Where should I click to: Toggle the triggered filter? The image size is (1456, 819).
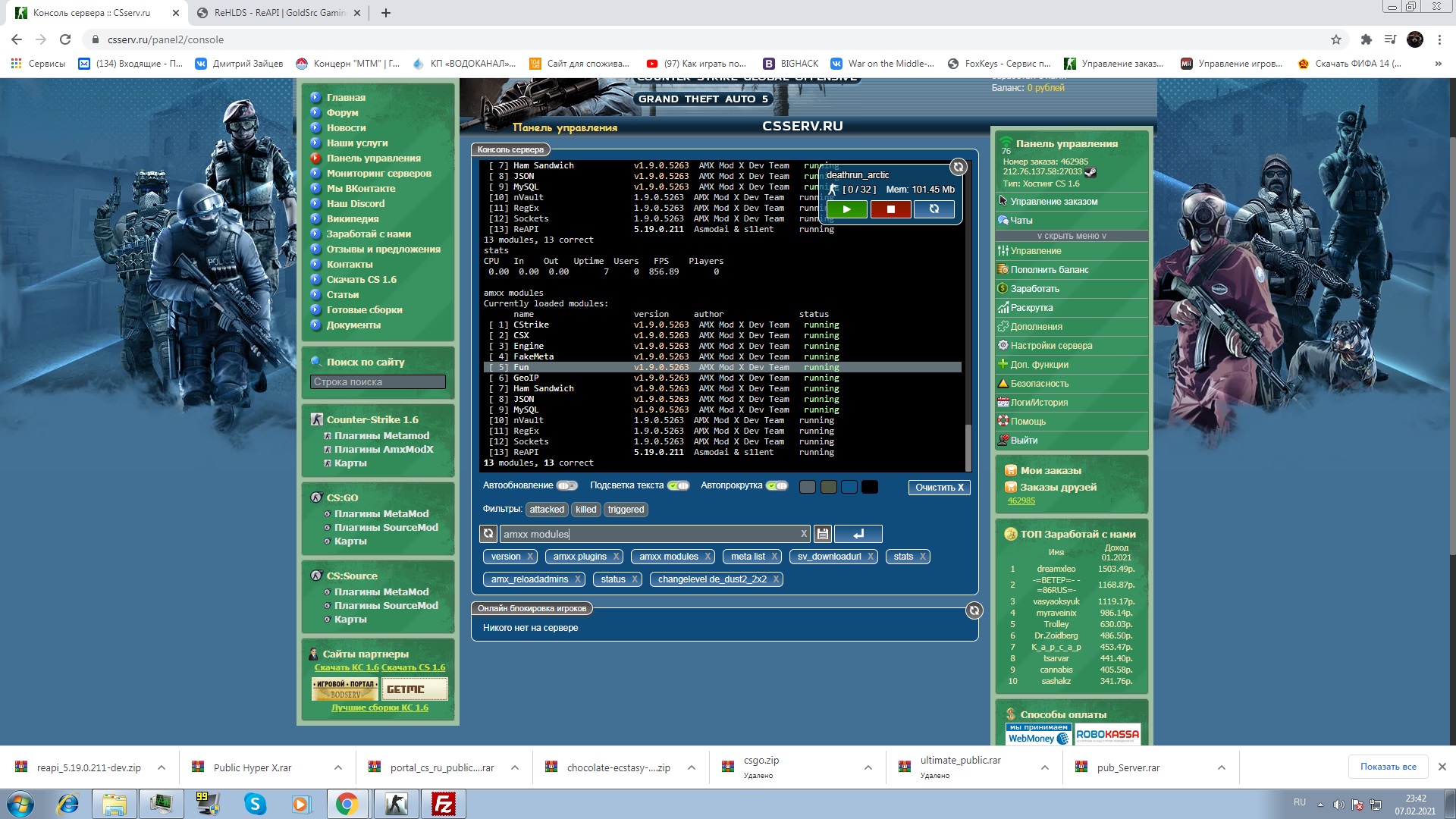[626, 510]
